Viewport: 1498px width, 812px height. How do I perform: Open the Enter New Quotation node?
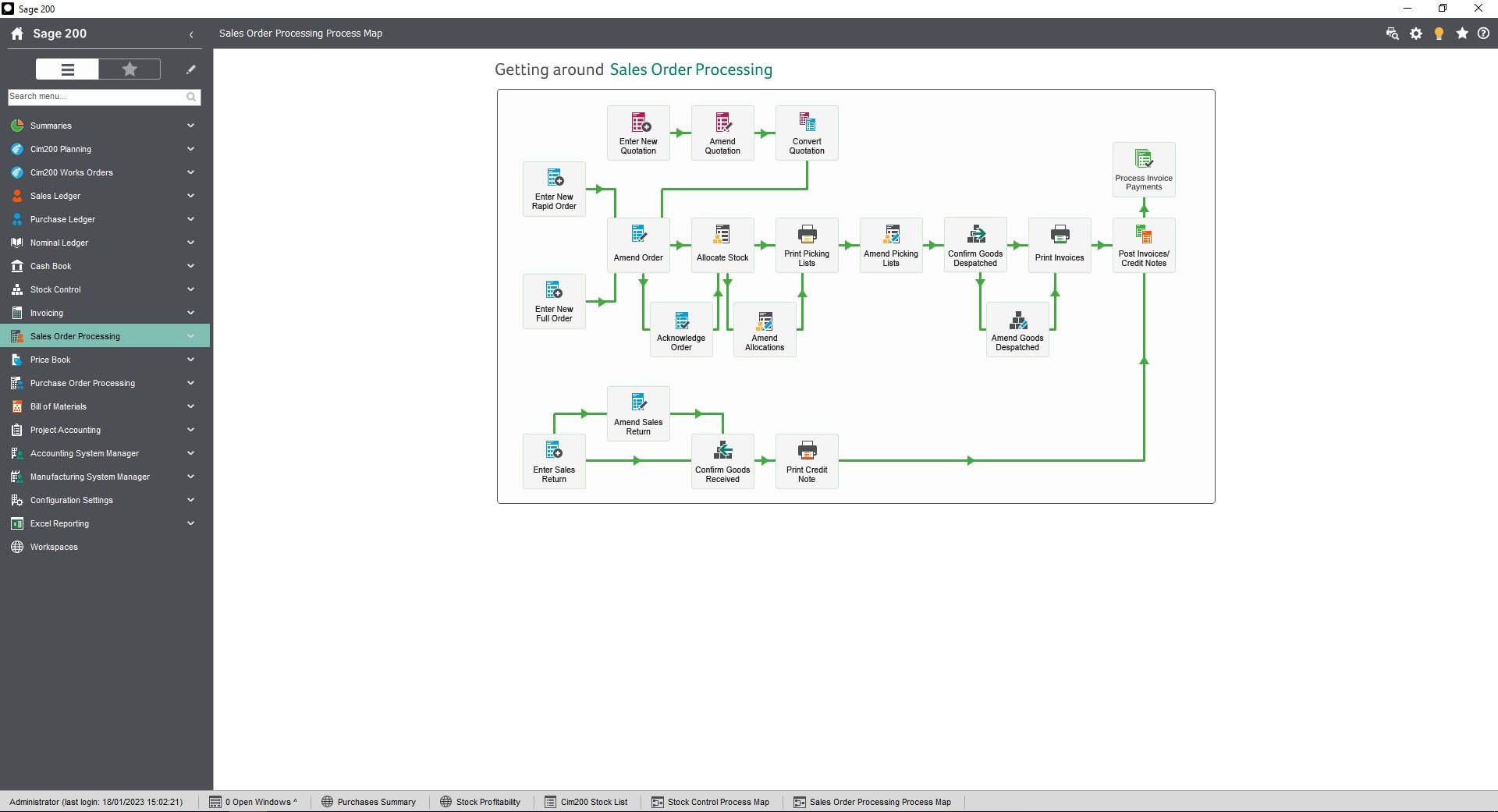tap(637, 133)
